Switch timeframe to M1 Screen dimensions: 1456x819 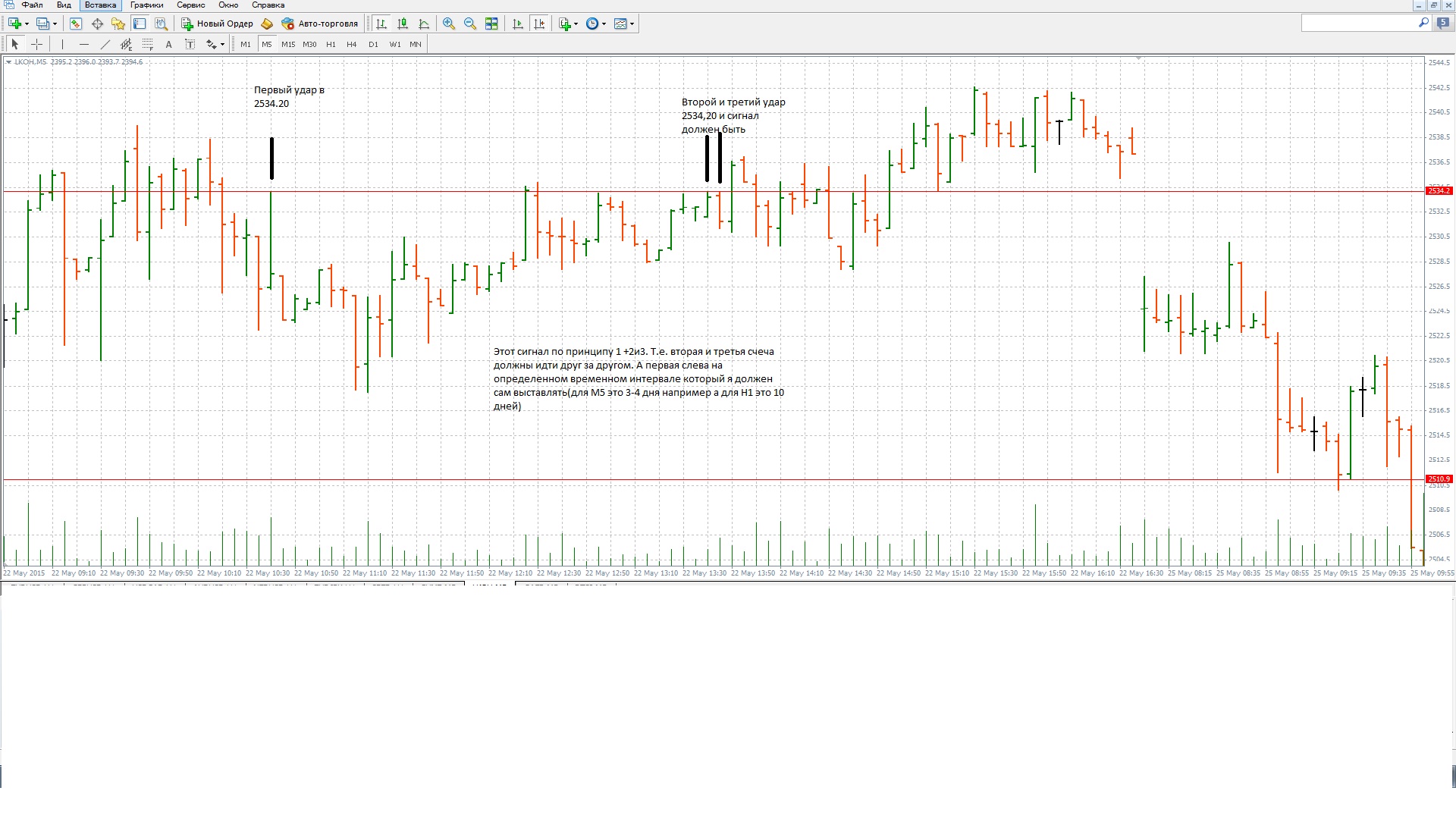[x=246, y=44]
